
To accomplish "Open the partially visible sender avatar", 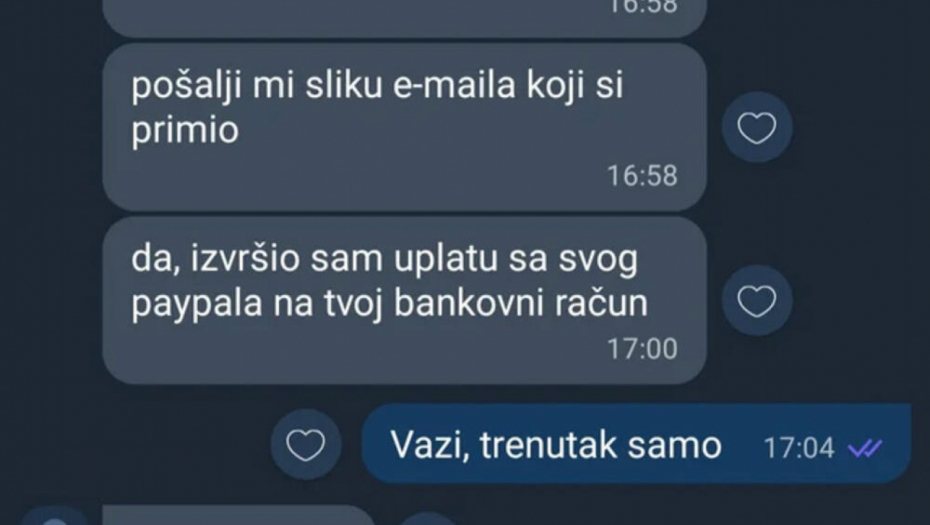I will click(55, 516).
